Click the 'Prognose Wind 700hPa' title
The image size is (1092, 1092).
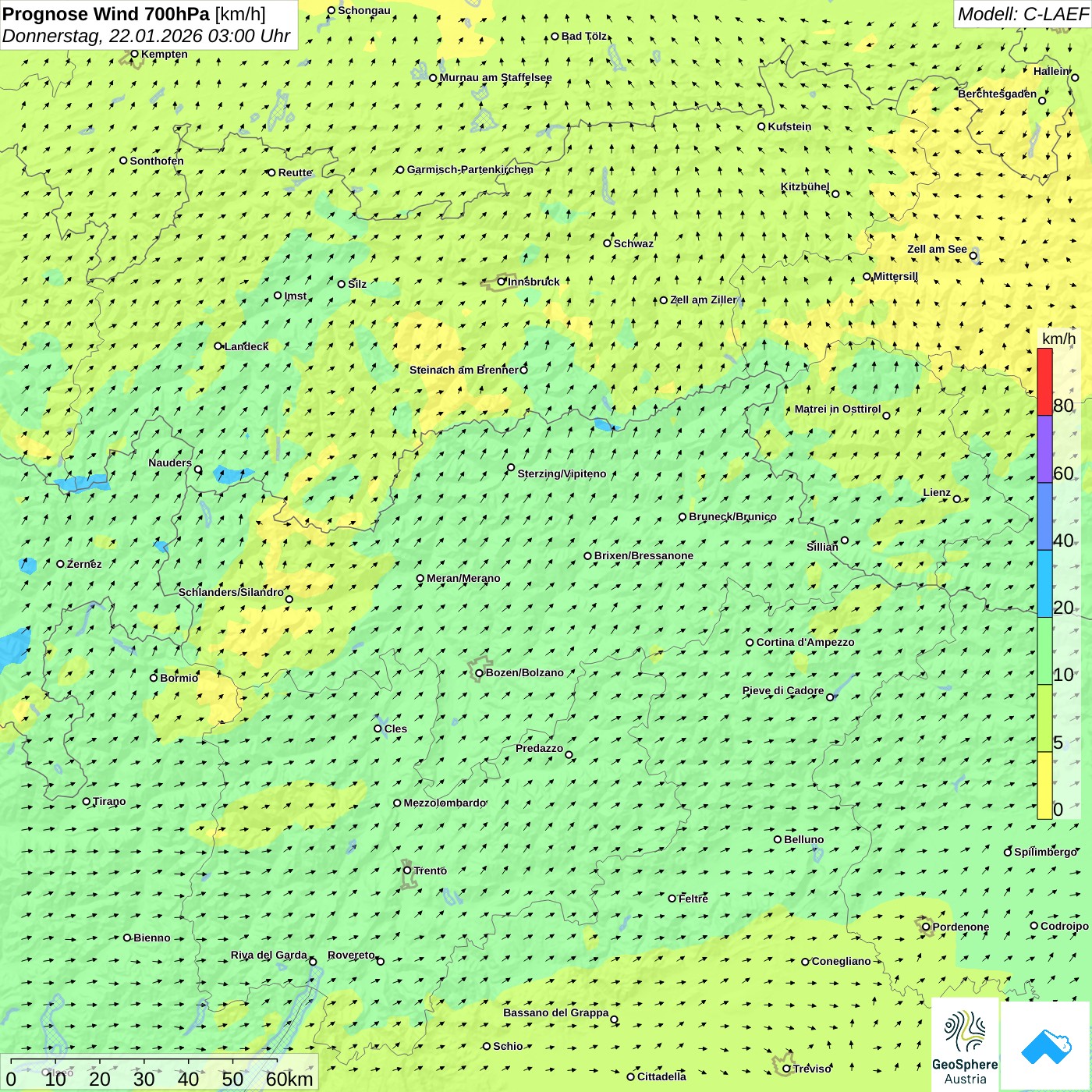106,14
